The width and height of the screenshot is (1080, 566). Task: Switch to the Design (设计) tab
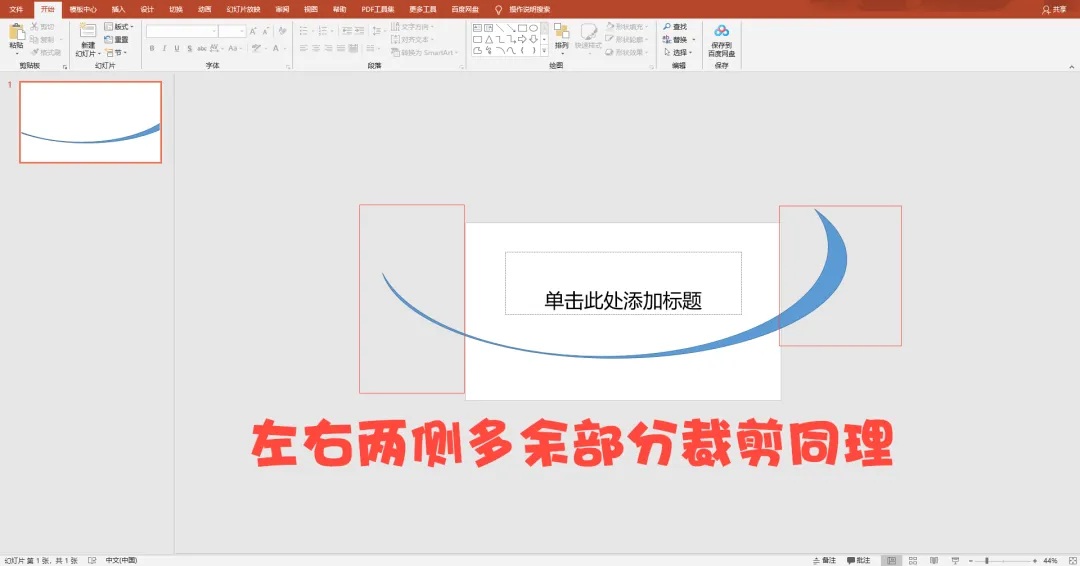point(147,10)
